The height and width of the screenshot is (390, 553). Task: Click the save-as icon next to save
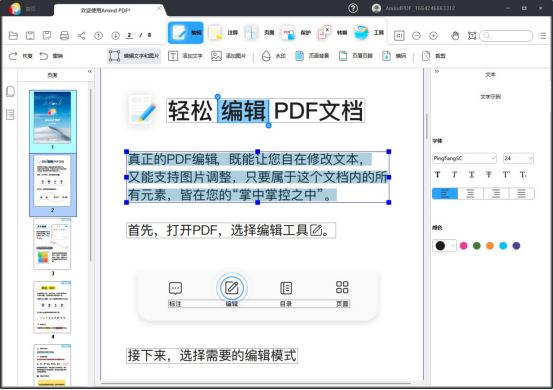[47, 35]
